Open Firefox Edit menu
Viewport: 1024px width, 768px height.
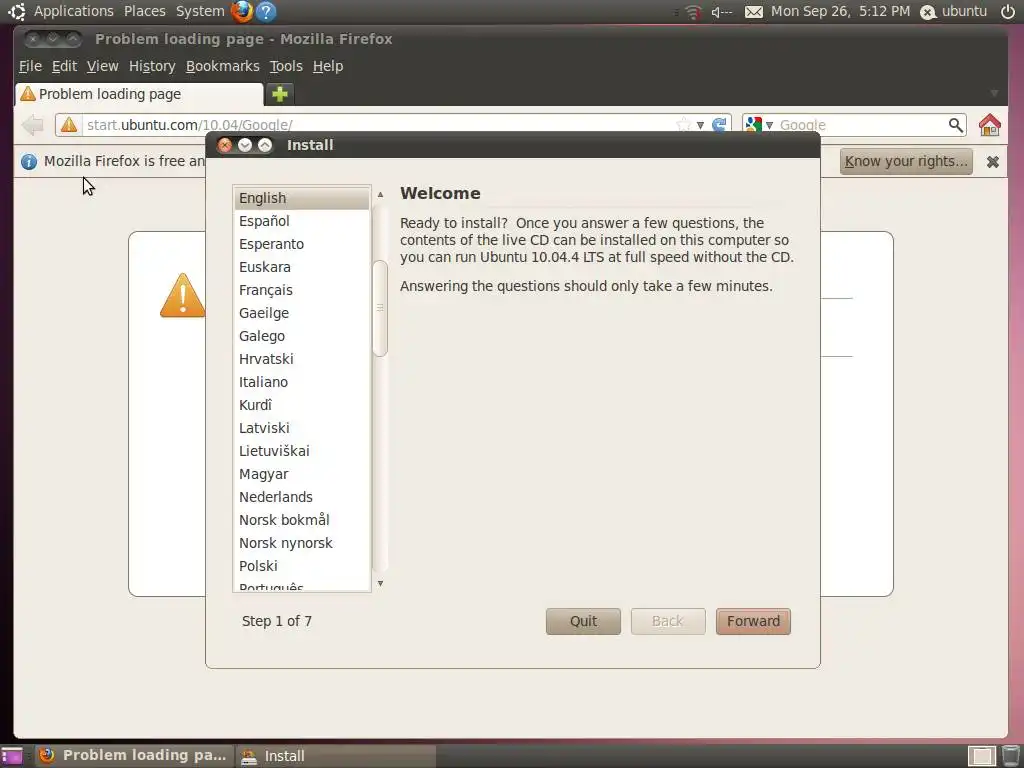[64, 66]
